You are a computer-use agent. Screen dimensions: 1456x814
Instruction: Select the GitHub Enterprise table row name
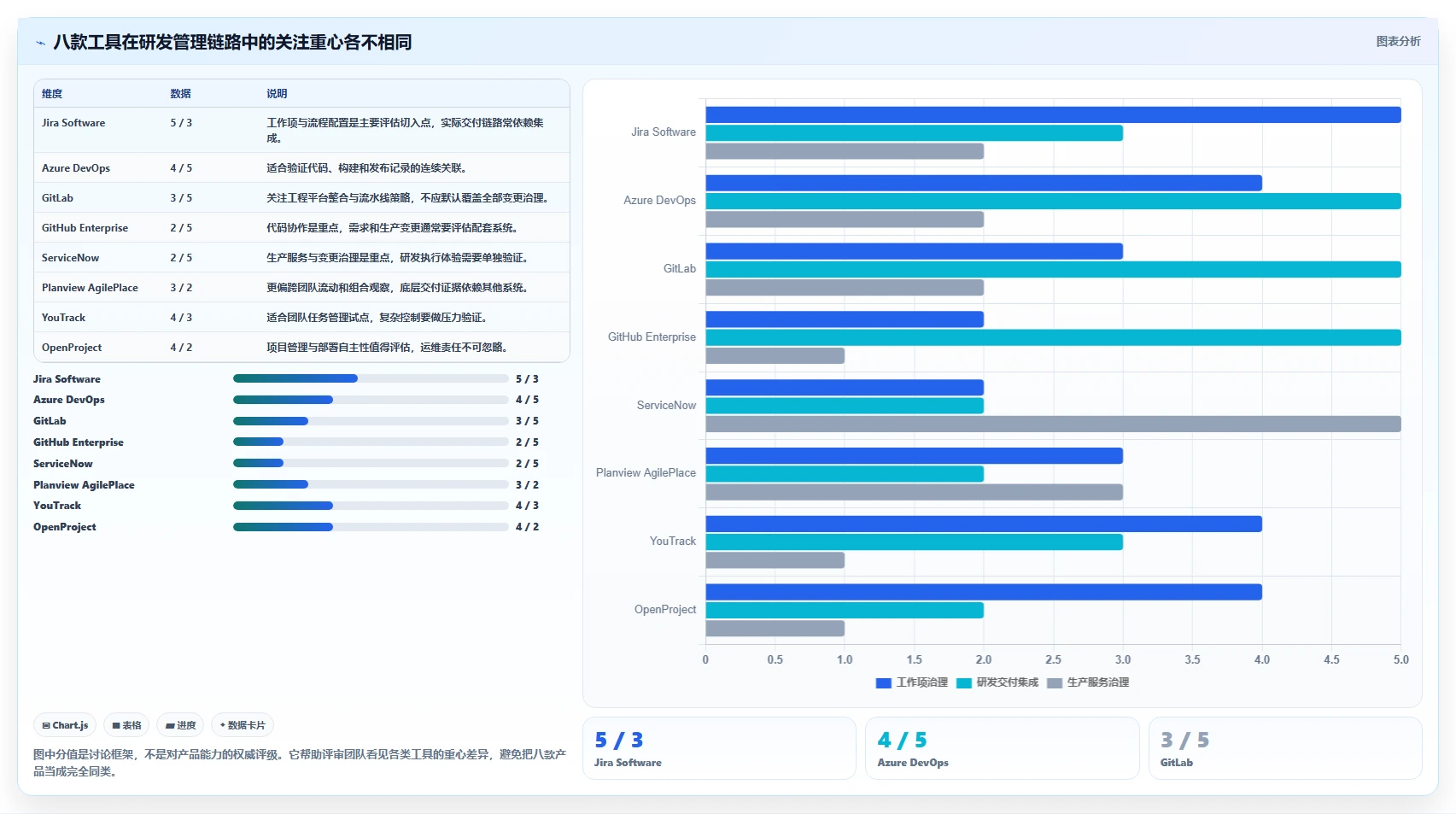pos(85,228)
